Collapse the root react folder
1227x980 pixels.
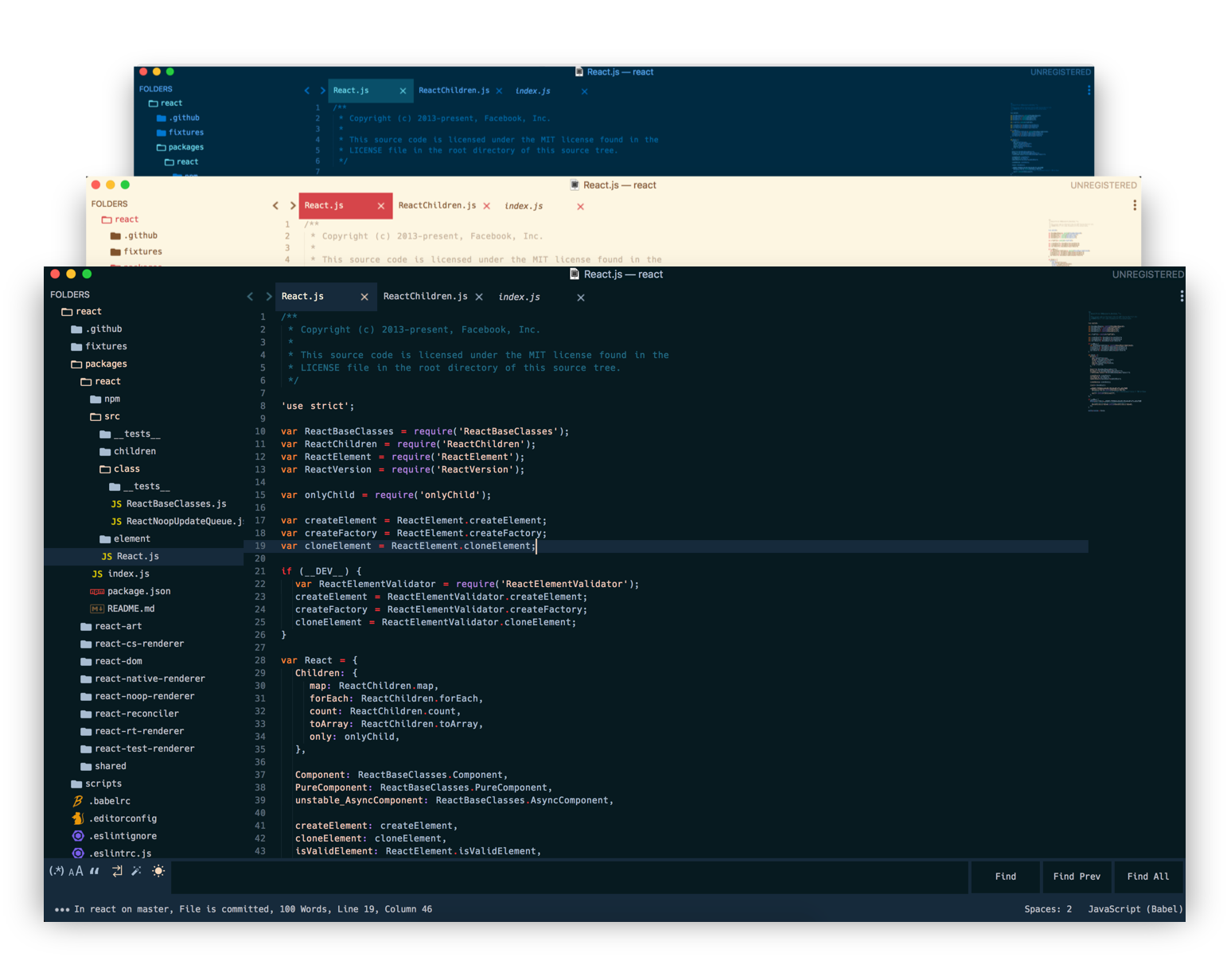(x=81, y=312)
